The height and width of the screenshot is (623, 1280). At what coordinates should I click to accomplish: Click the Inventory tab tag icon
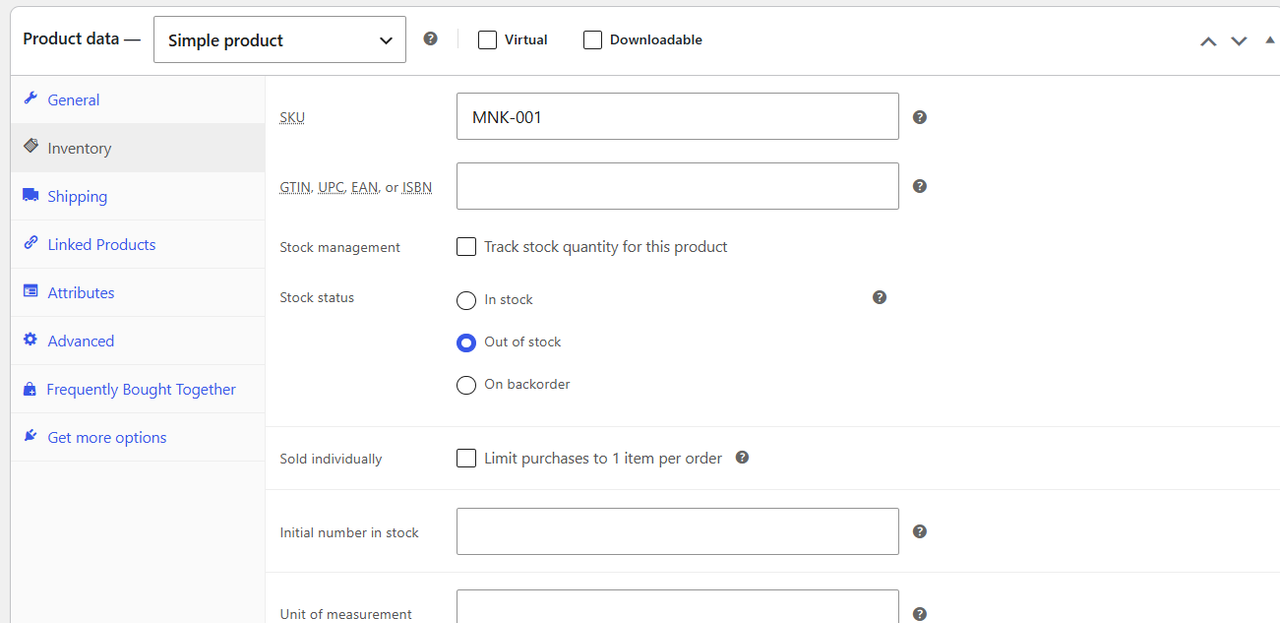pos(30,146)
